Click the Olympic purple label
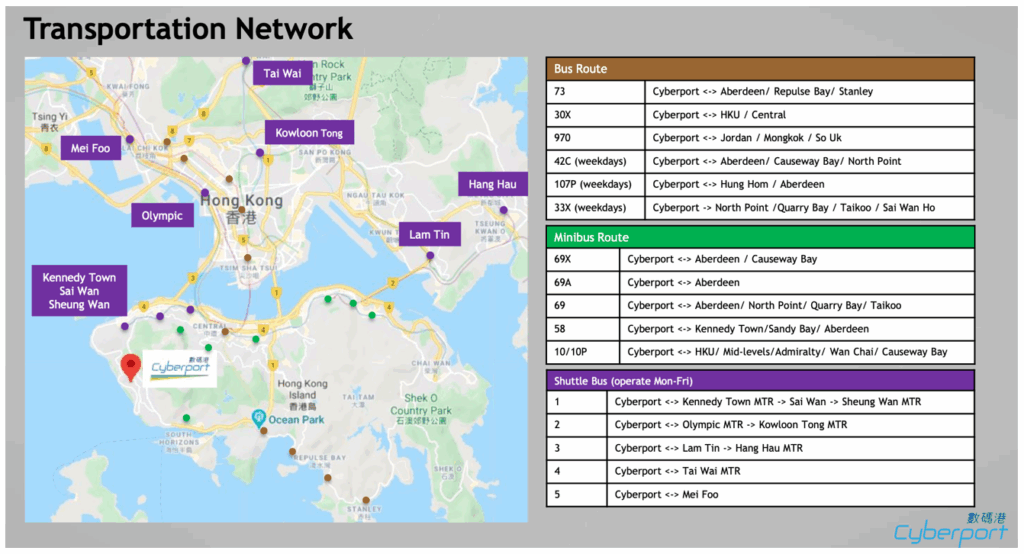The height and width of the screenshot is (554, 1024). 162,215
